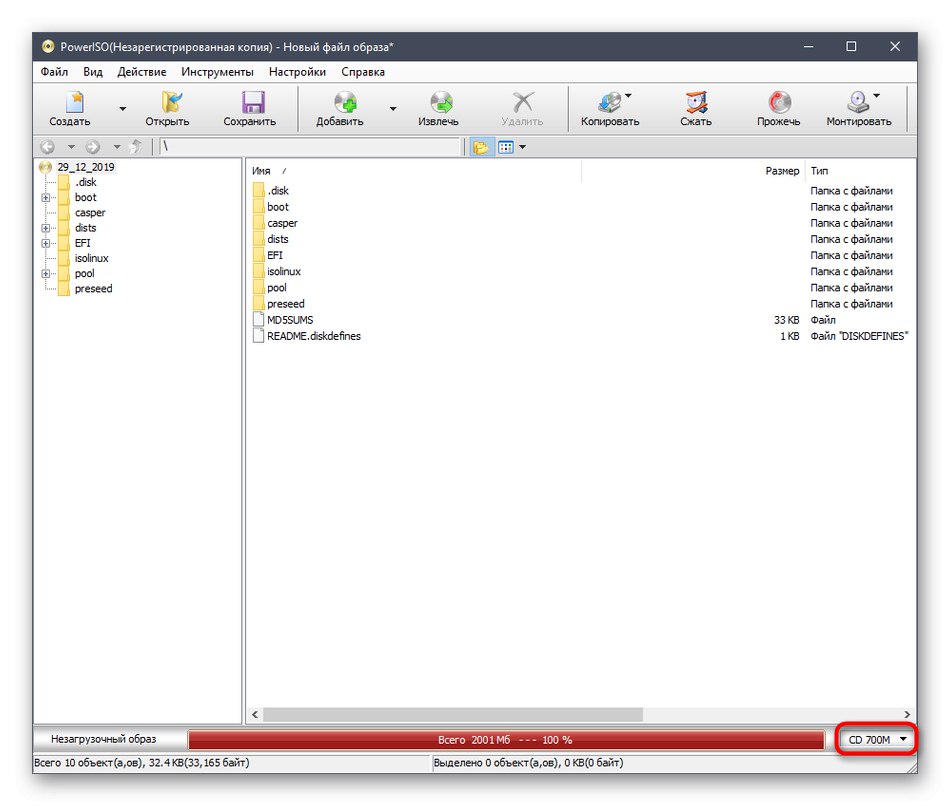
Task: Click the Незагрузочный образ status button
Action: click(104, 739)
